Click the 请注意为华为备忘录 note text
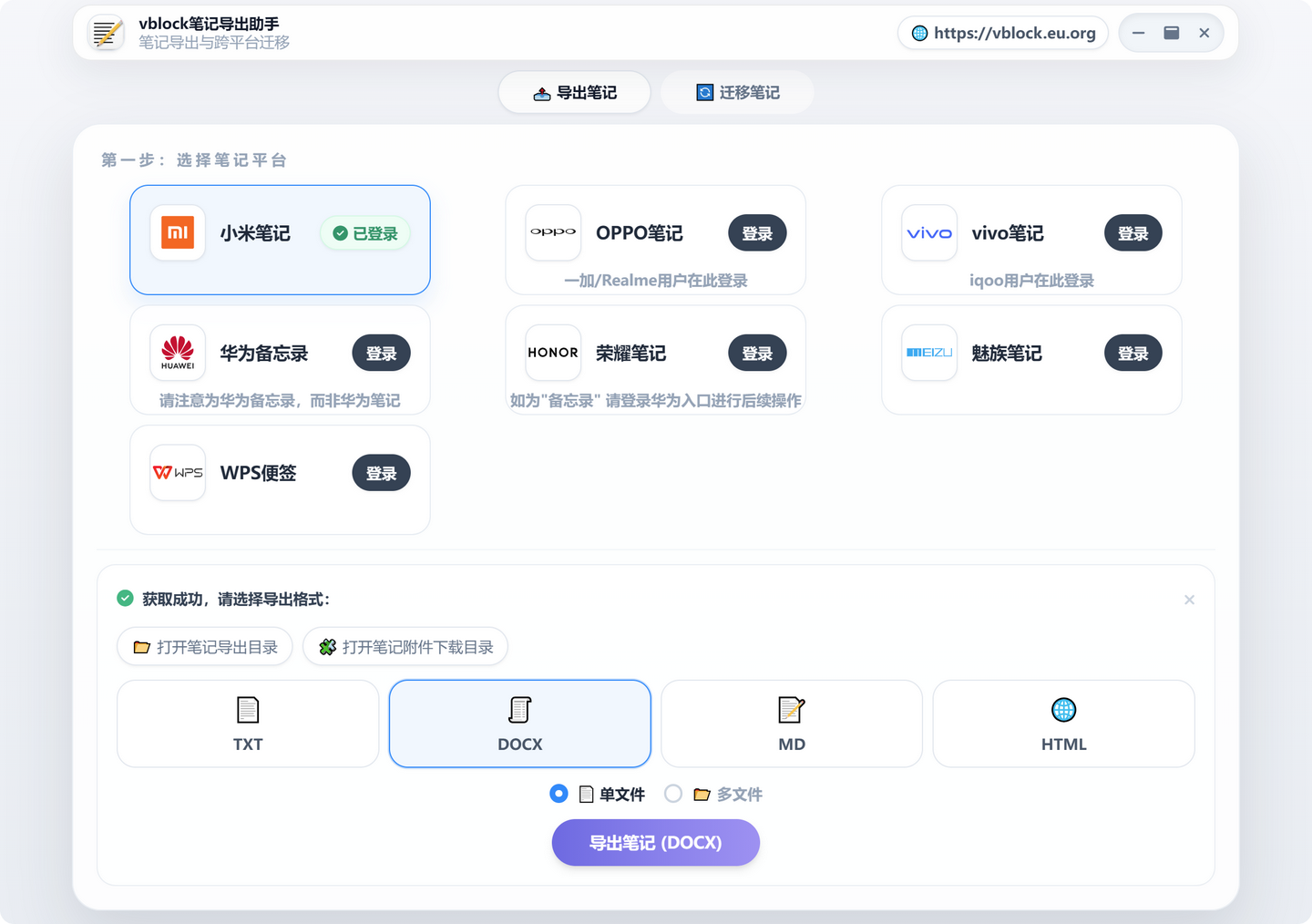The height and width of the screenshot is (924, 1312). point(280,401)
